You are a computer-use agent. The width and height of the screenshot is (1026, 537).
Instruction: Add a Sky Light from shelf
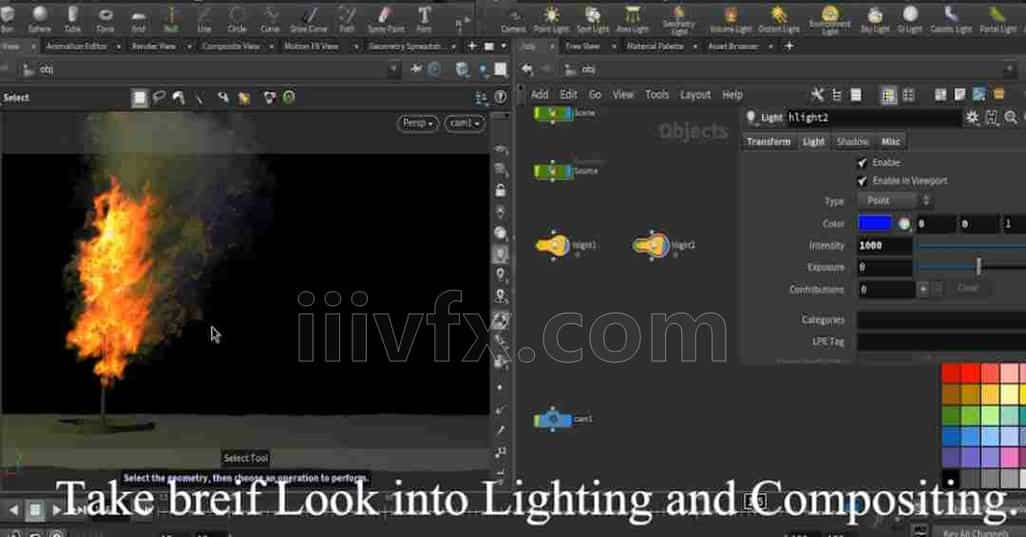click(875, 19)
